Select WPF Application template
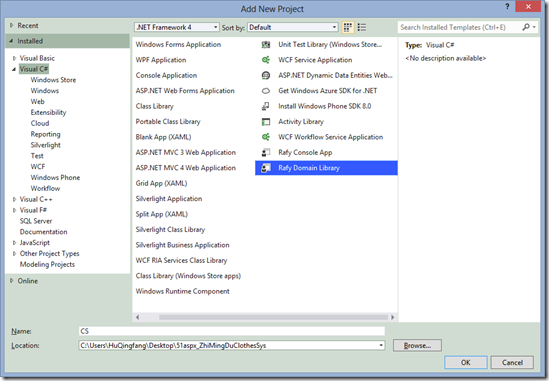The image size is (549, 381). tap(161, 60)
